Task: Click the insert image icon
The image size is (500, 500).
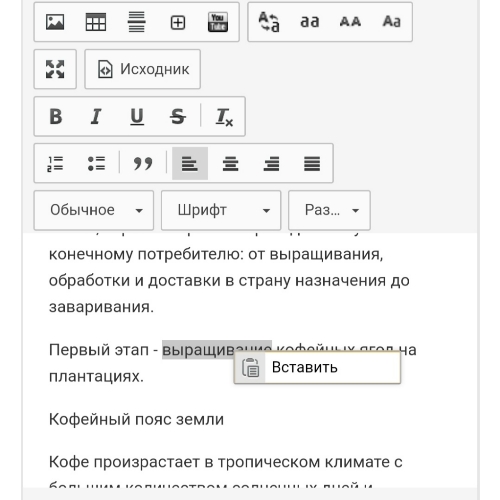Action: coord(55,22)
